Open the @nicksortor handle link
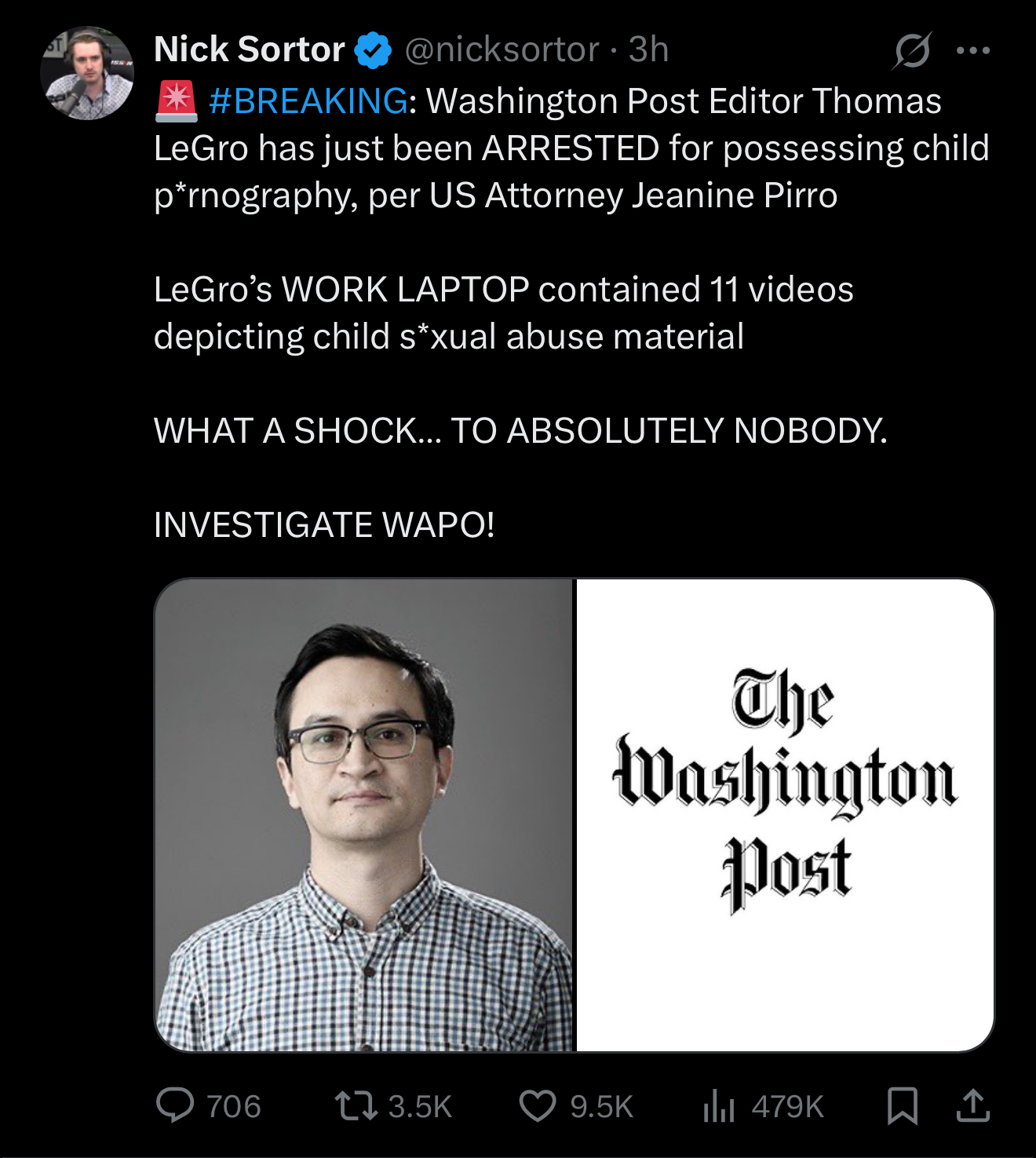The height and width of the screenshot is (1158, 1036). tap(502, 49)
